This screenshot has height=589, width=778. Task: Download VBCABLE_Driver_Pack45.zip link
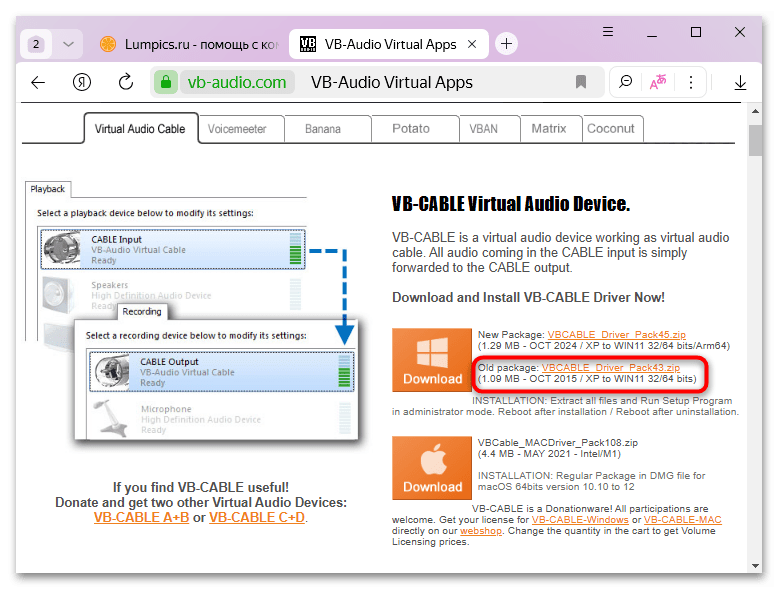coord(617,335)
